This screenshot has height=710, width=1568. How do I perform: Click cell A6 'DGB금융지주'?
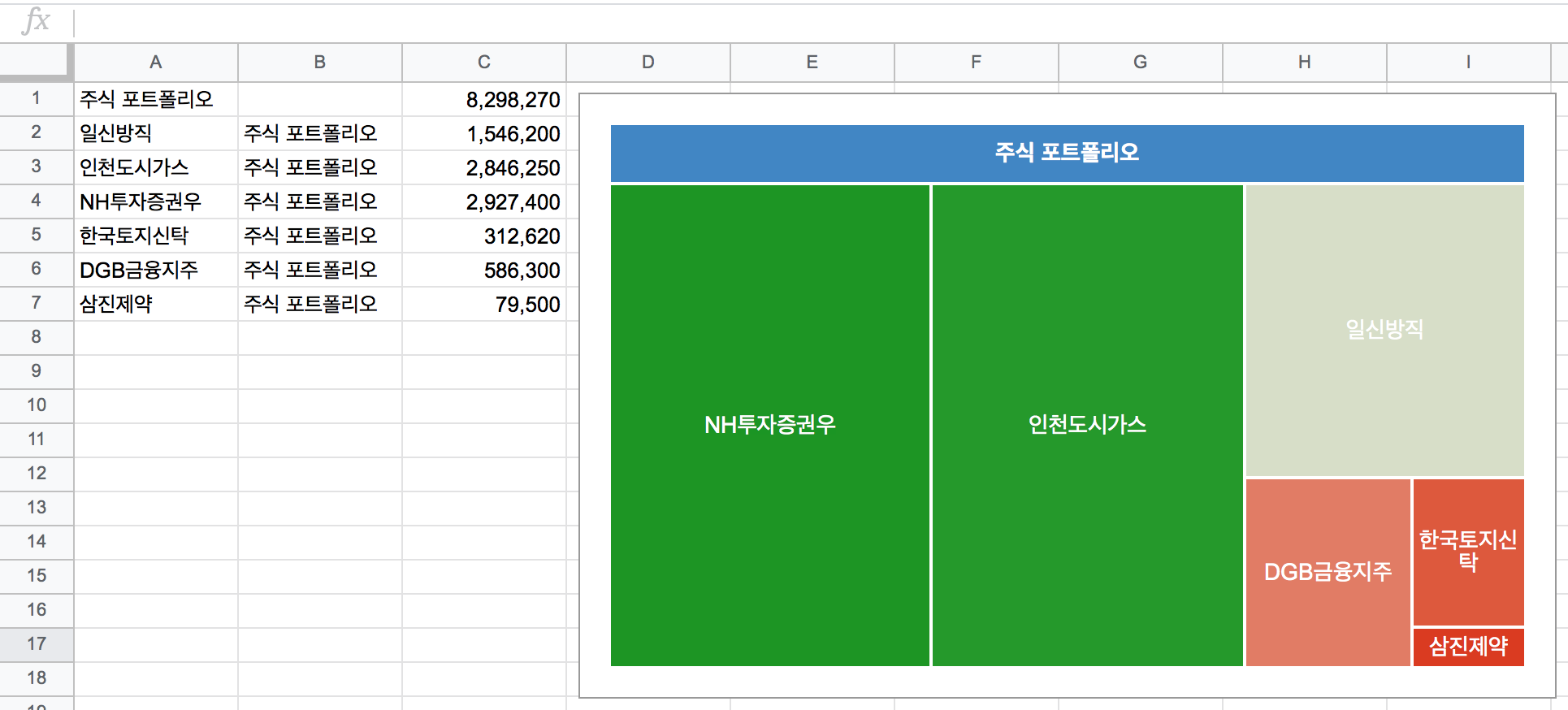click(156, 270)
